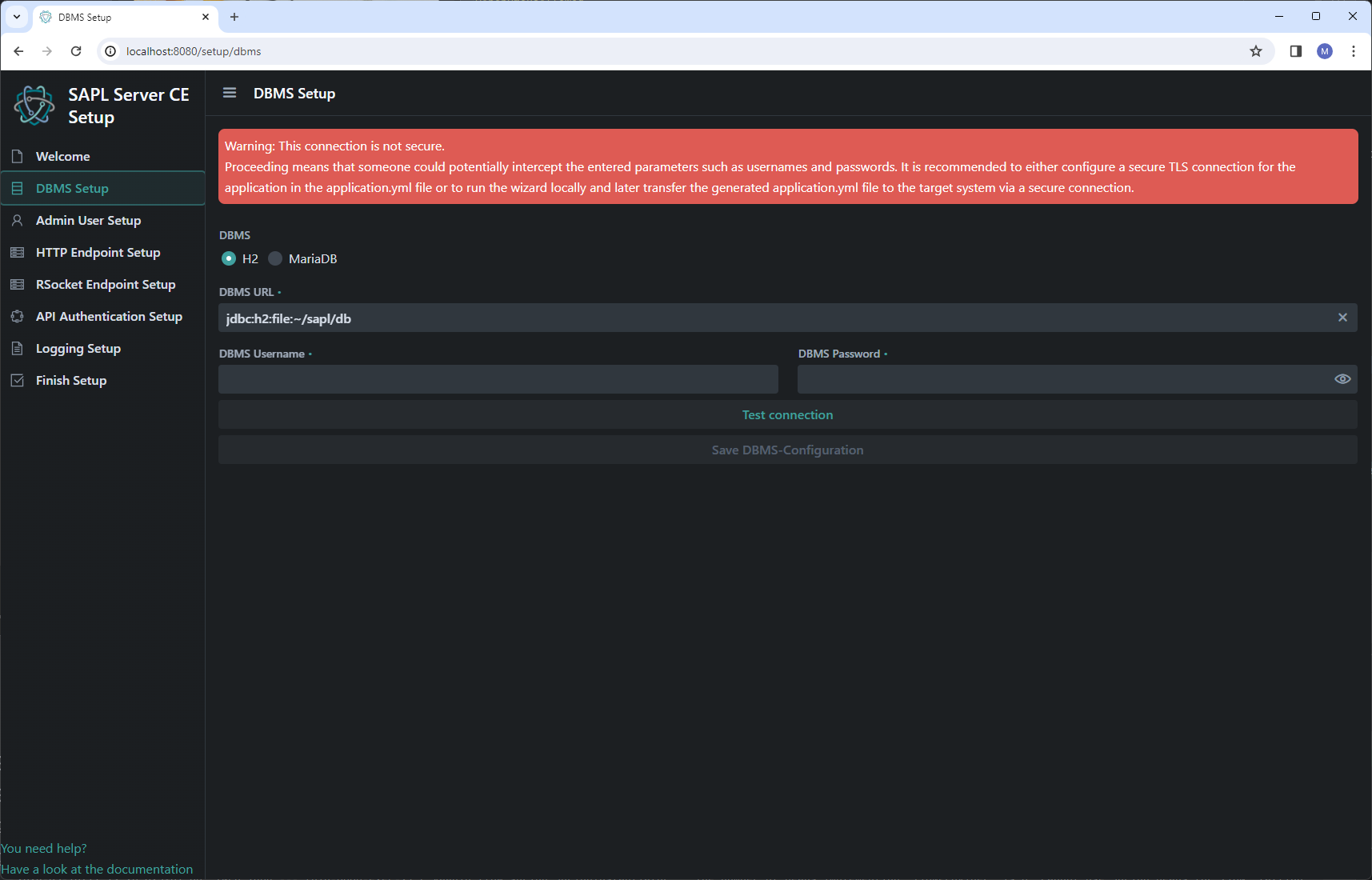This screenshot has width=1372, height=880.
Task: Select the H2 radio button
Action: pyautogui.click(x=229, y=258)
